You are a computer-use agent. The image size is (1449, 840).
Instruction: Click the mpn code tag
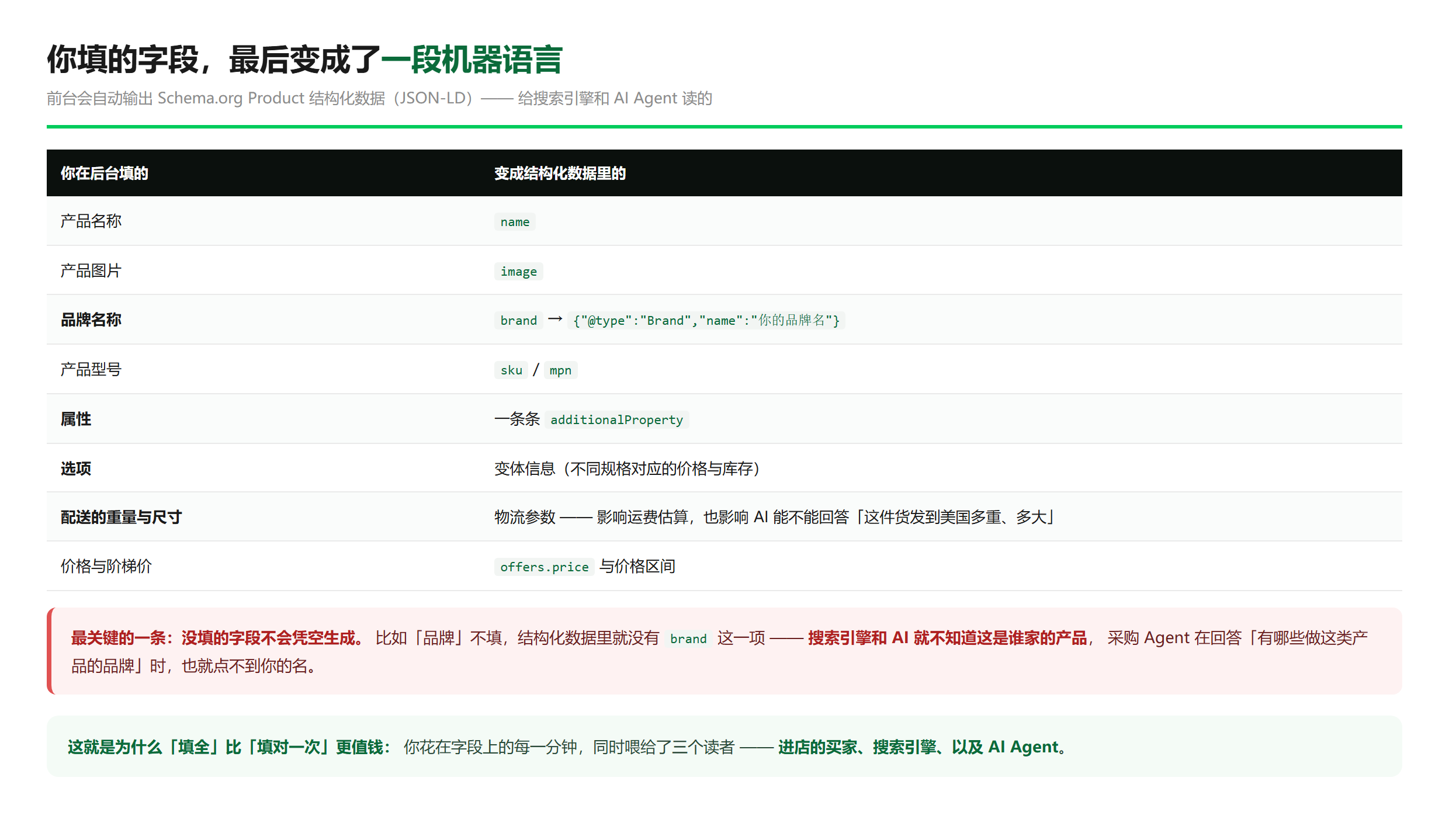(560, 370)
